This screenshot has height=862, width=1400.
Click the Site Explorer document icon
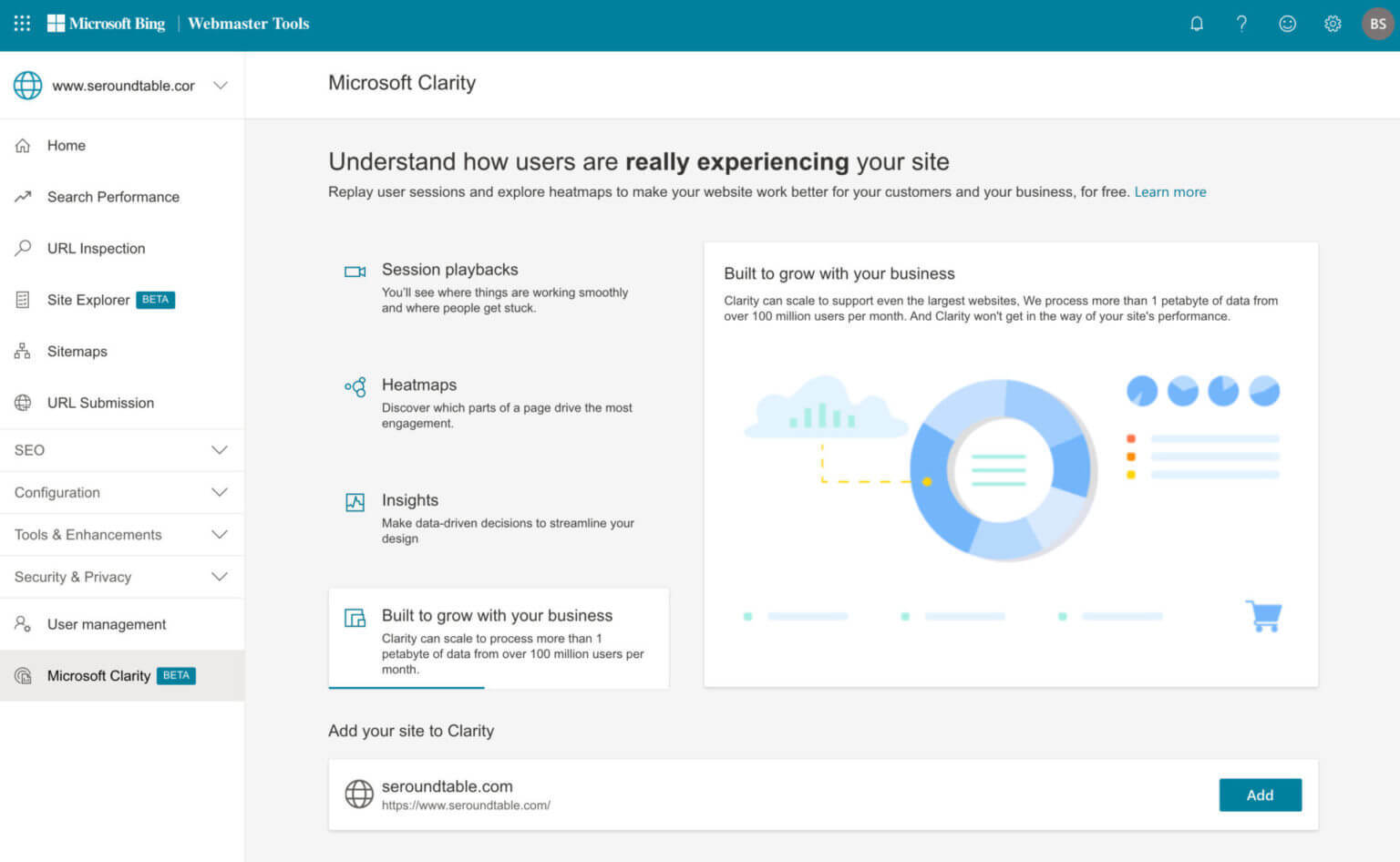23,300
